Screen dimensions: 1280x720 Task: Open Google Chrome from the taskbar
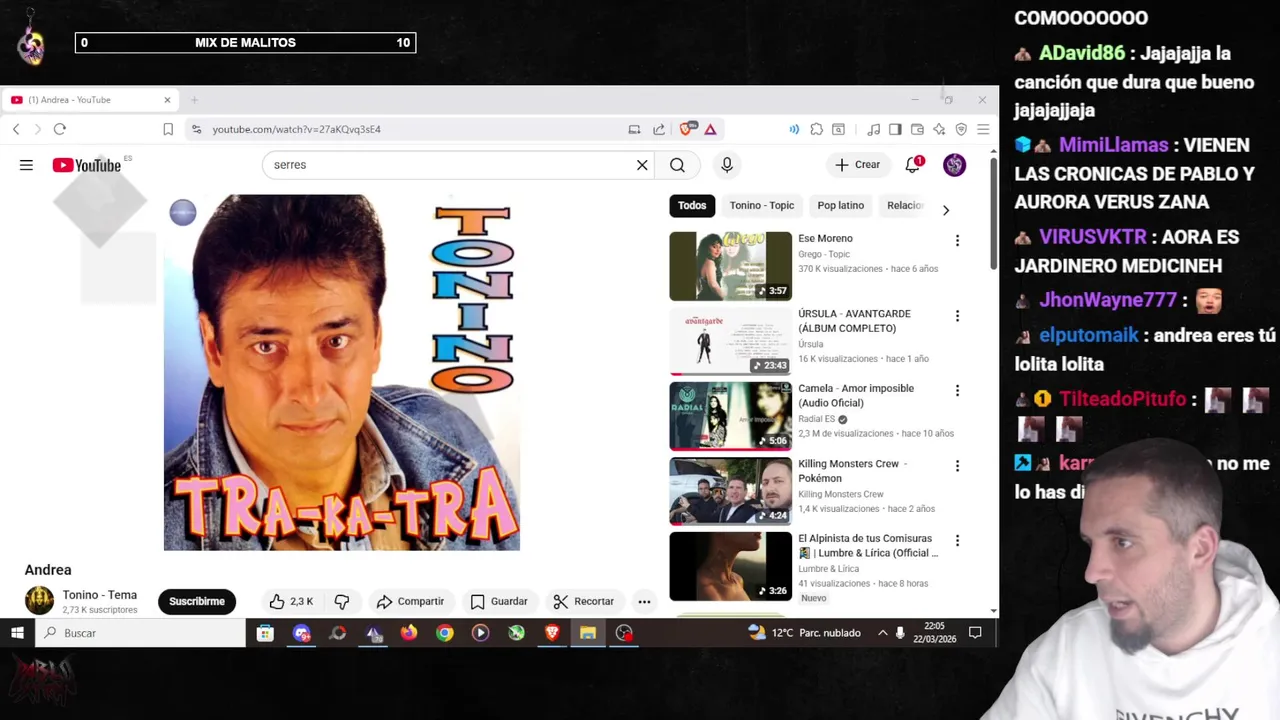[x=444, y=633]
